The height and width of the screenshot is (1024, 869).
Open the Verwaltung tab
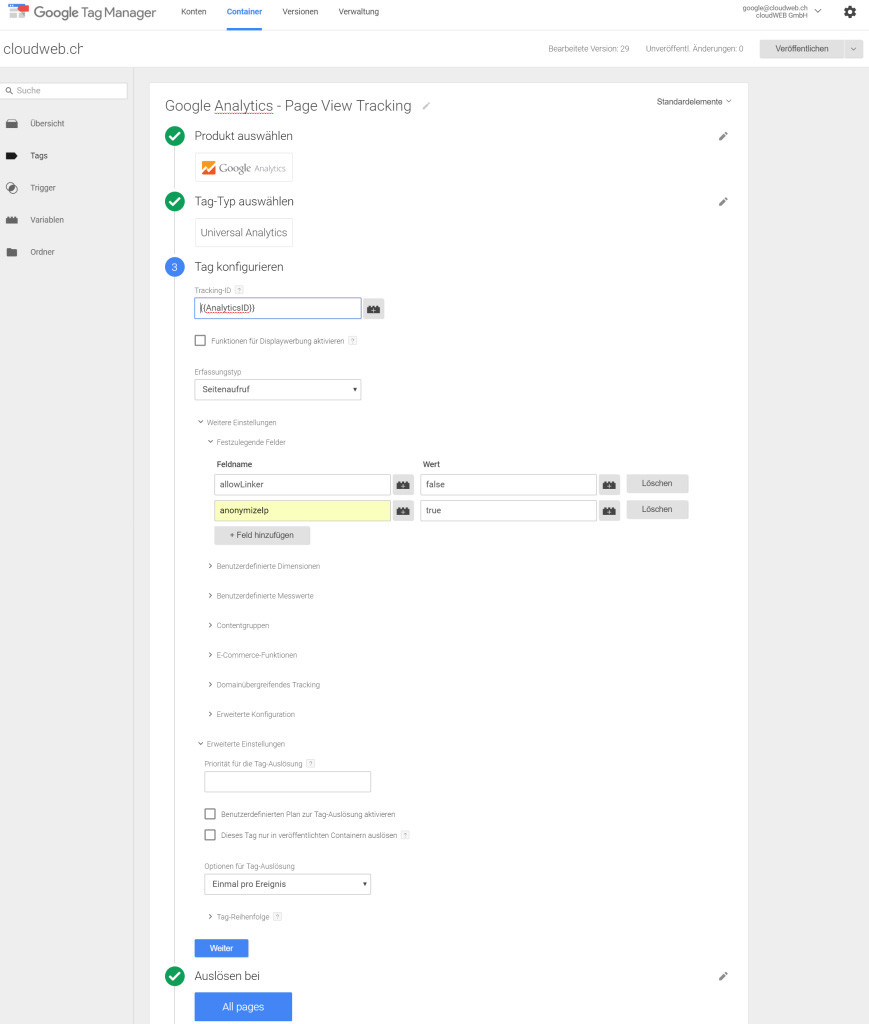tap(358, 12)
